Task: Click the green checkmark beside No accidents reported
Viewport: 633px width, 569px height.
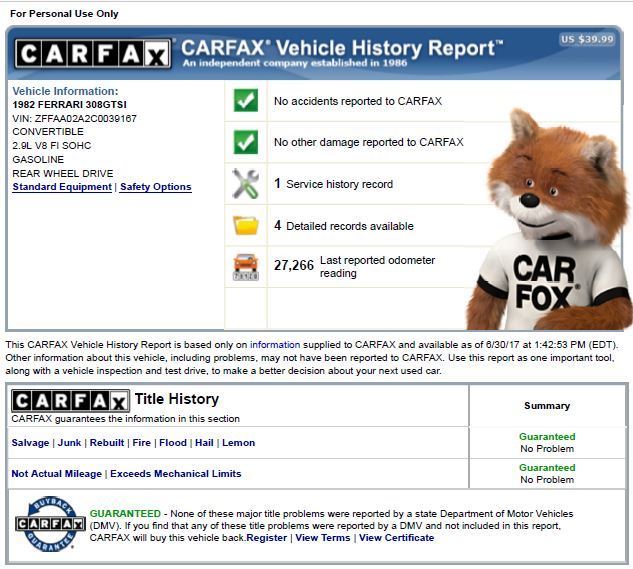Action: pos(245,100)
